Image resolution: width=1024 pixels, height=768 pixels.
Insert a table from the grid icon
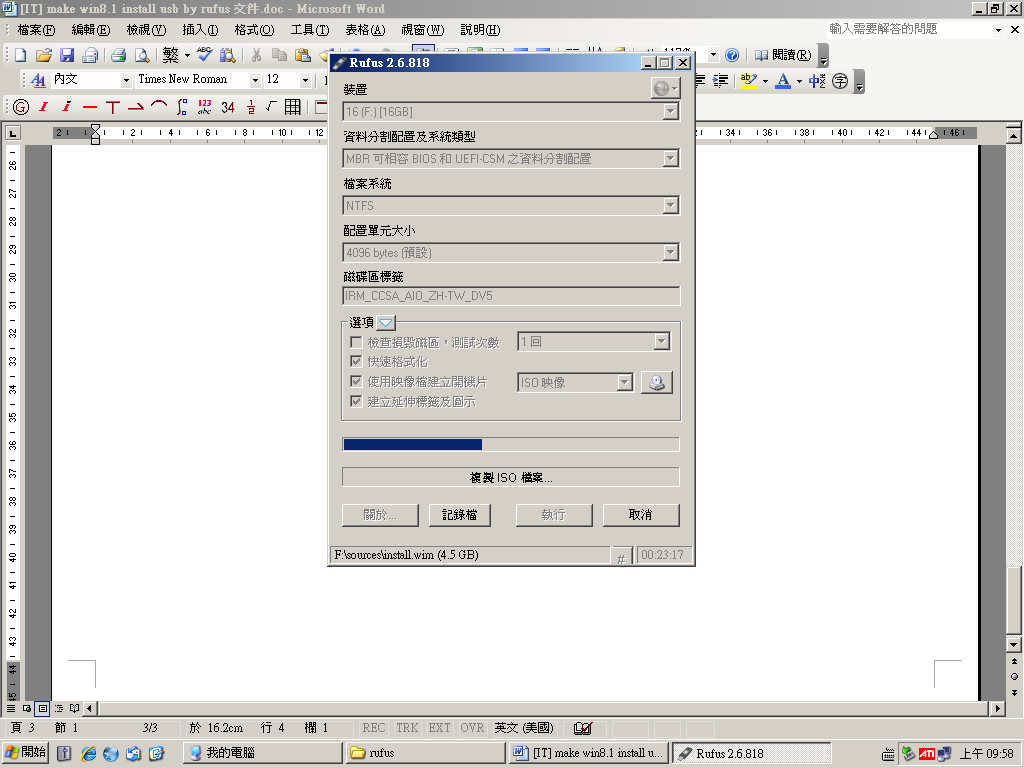point(293,107)
